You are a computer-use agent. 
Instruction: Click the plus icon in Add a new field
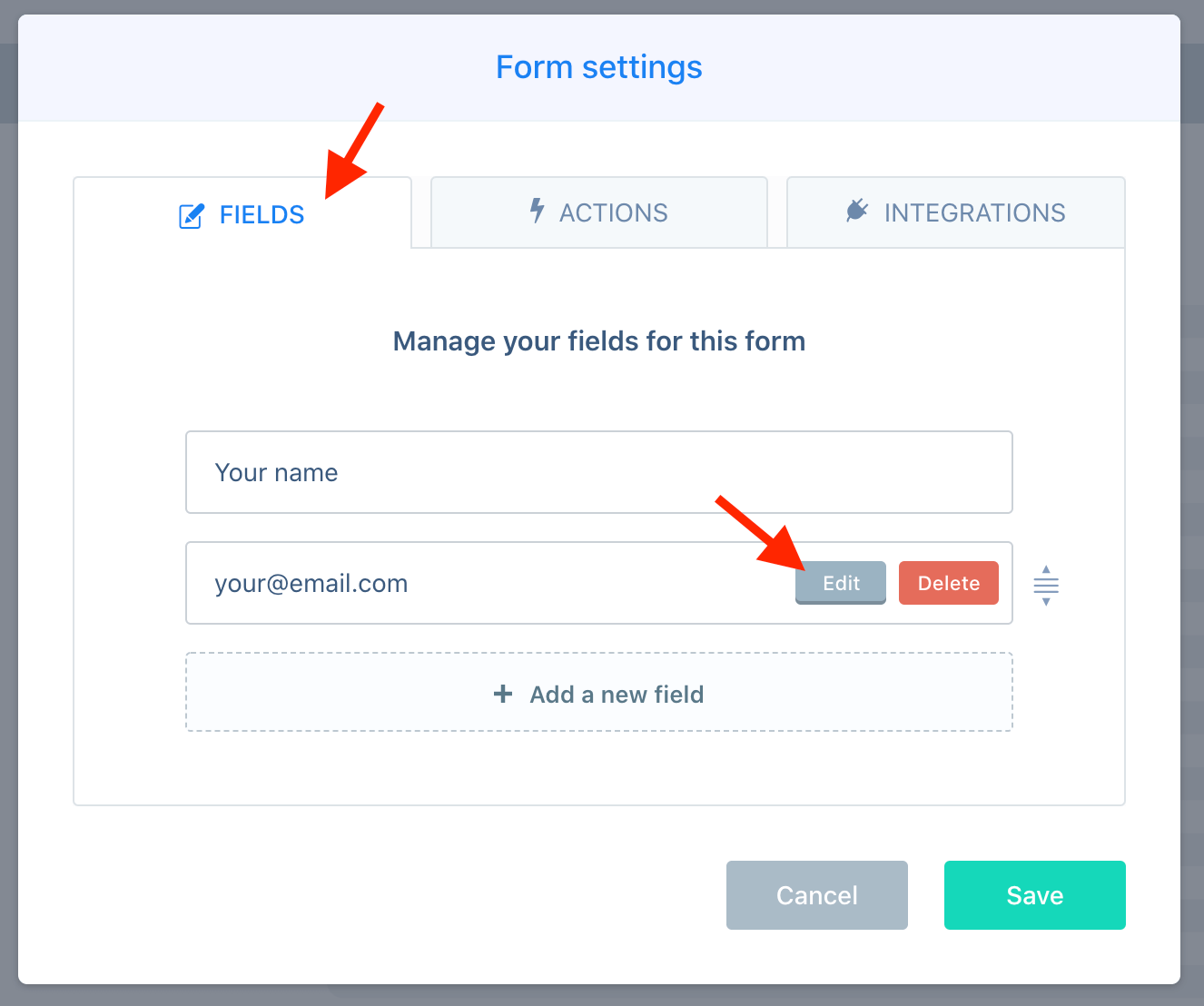503,694
